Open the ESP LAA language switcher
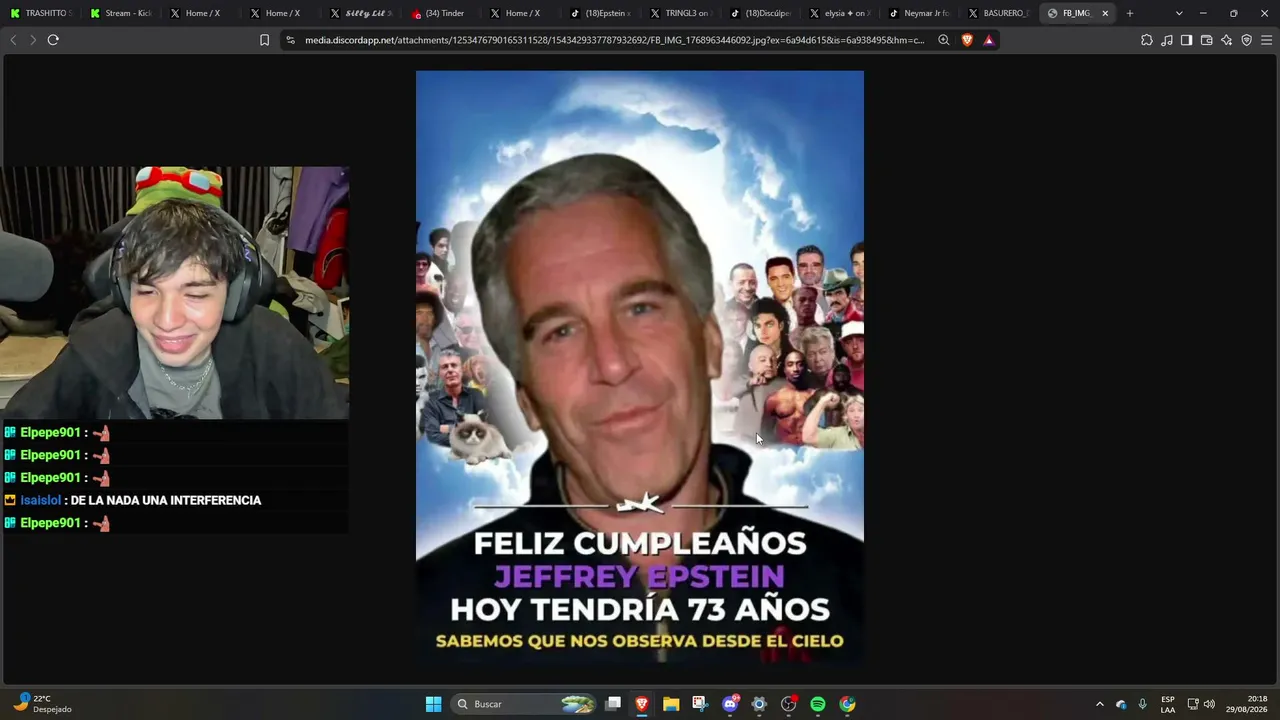The image size is (1280, 720). click(x=1168, y=704)
